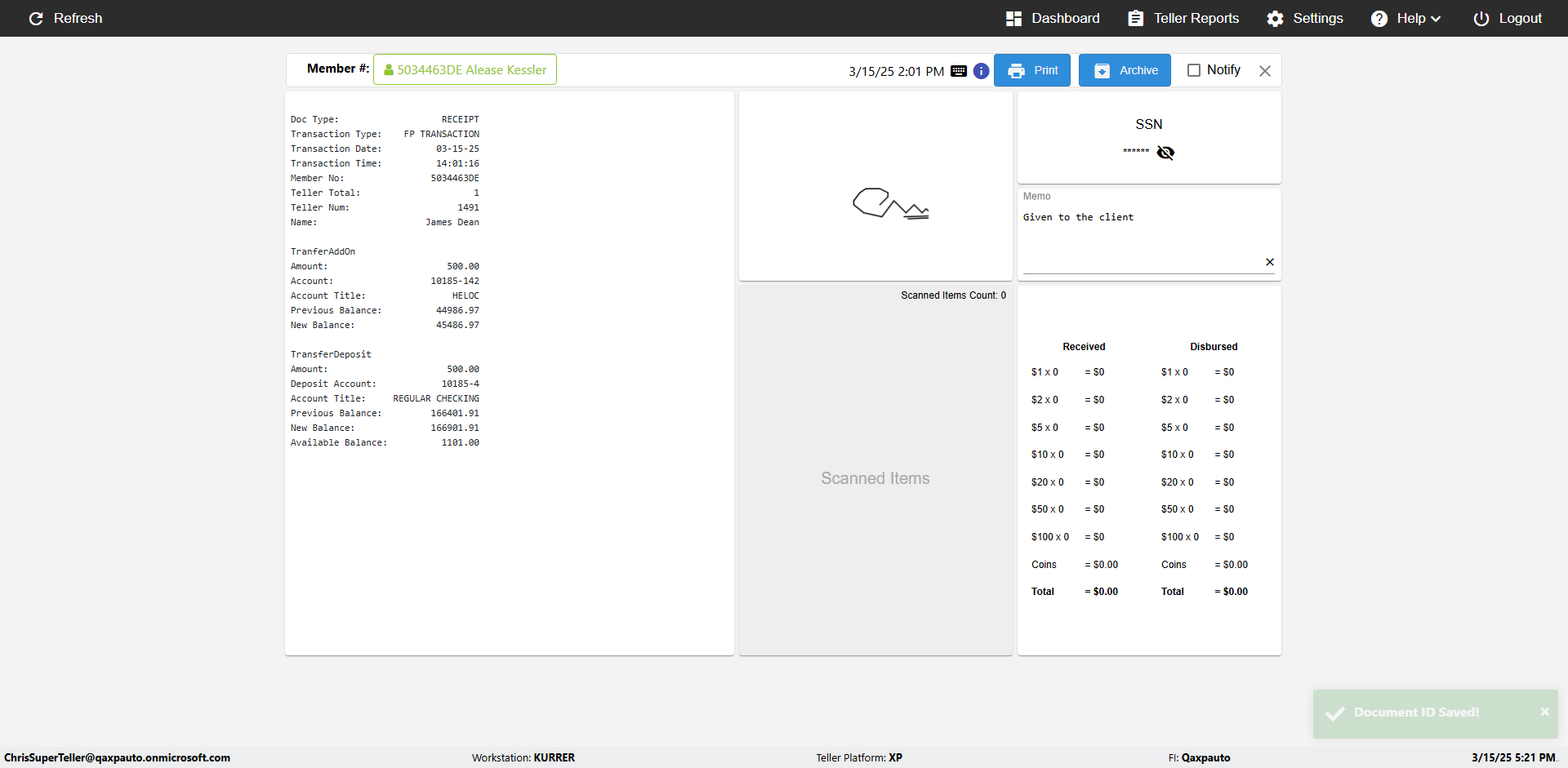This screenshot has width=1568, height=768.
Task: Select 'REGULAR CHECKING' account title text
Action: [x=436, y=398]
